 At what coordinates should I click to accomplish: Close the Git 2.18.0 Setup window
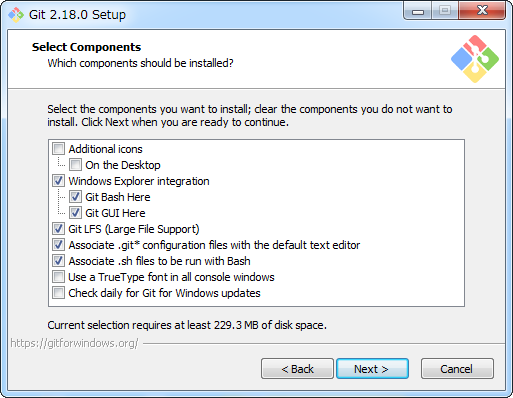click(x=482, y=11)
